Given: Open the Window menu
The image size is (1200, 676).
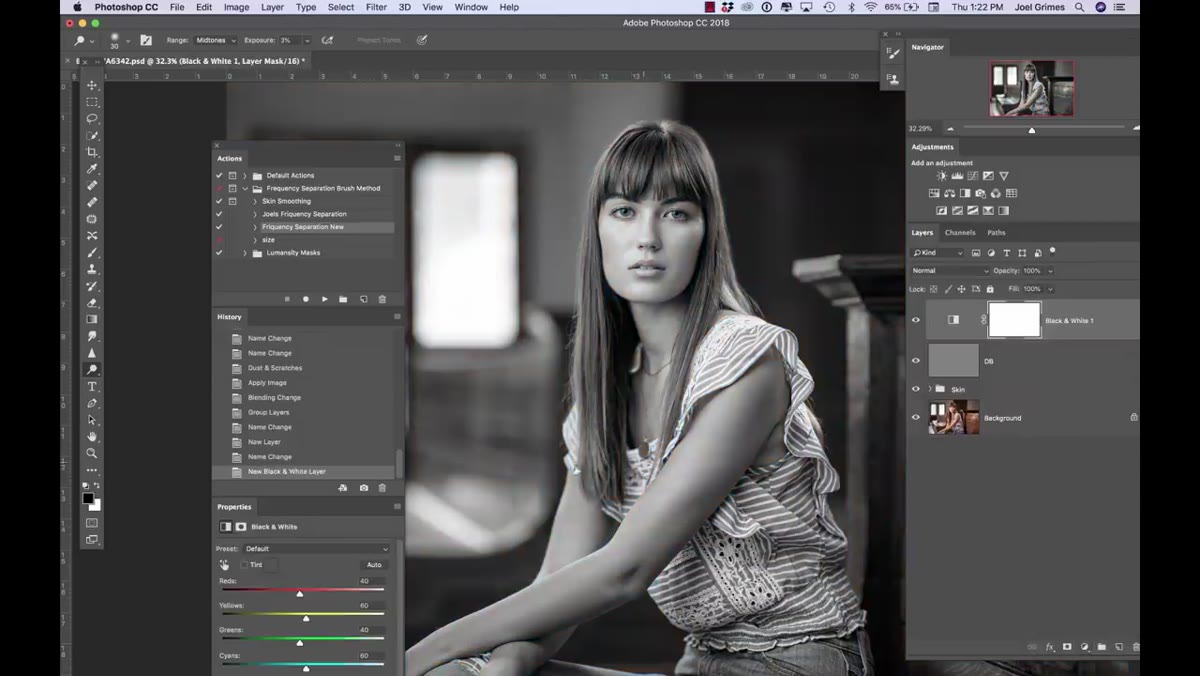Looking at the screenshot, I should tap(471, 7).
